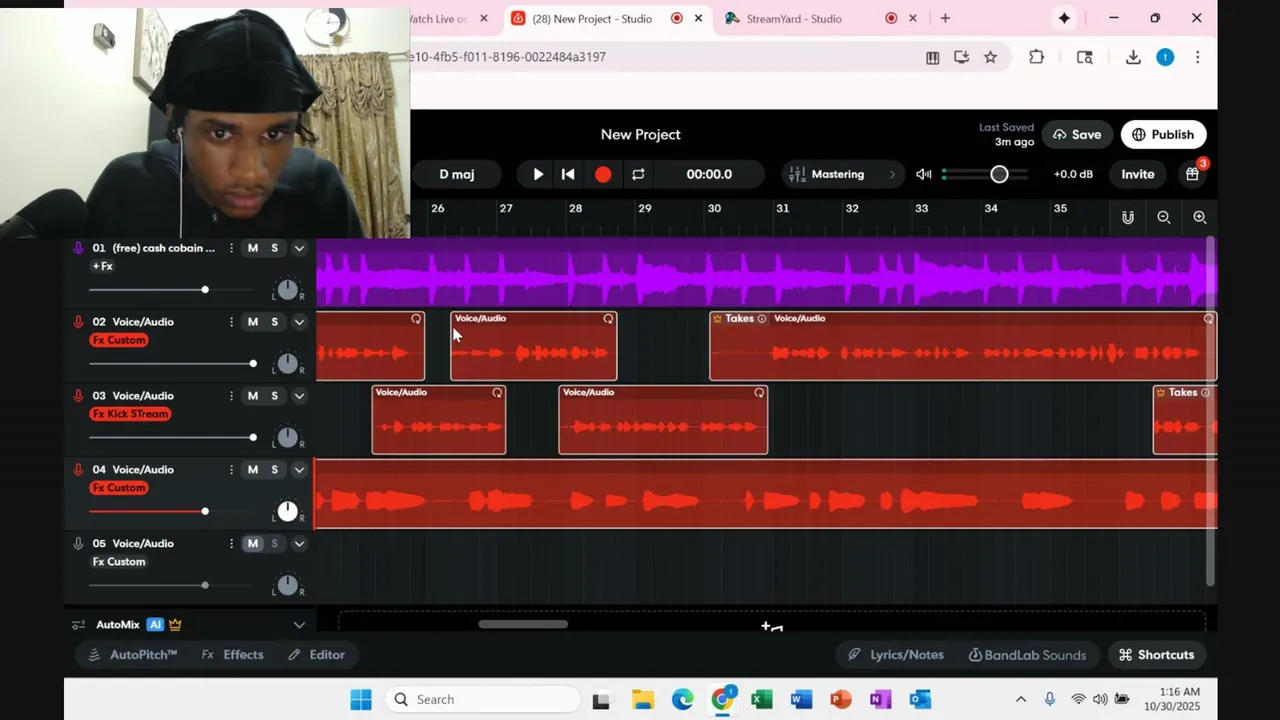1280x720 pixels.
Task: Click the loop icon on track 02 middle region
Action: [608, 319]
